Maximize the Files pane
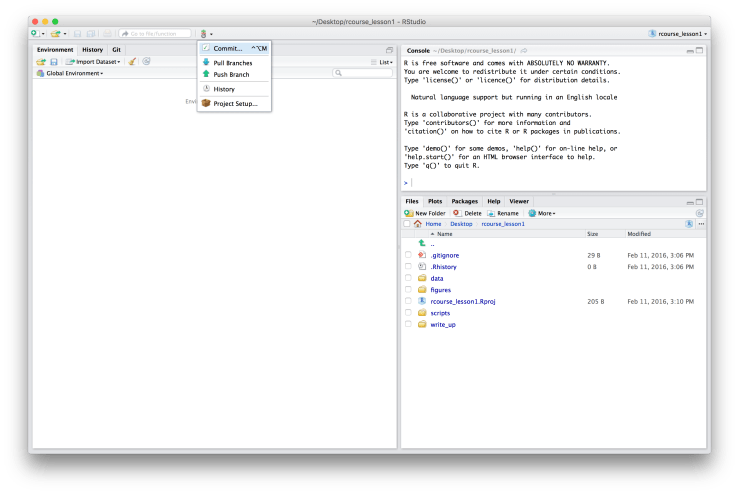Image resolution: width=739 pixels, height=494 pixels. click(x=699, y=202)
